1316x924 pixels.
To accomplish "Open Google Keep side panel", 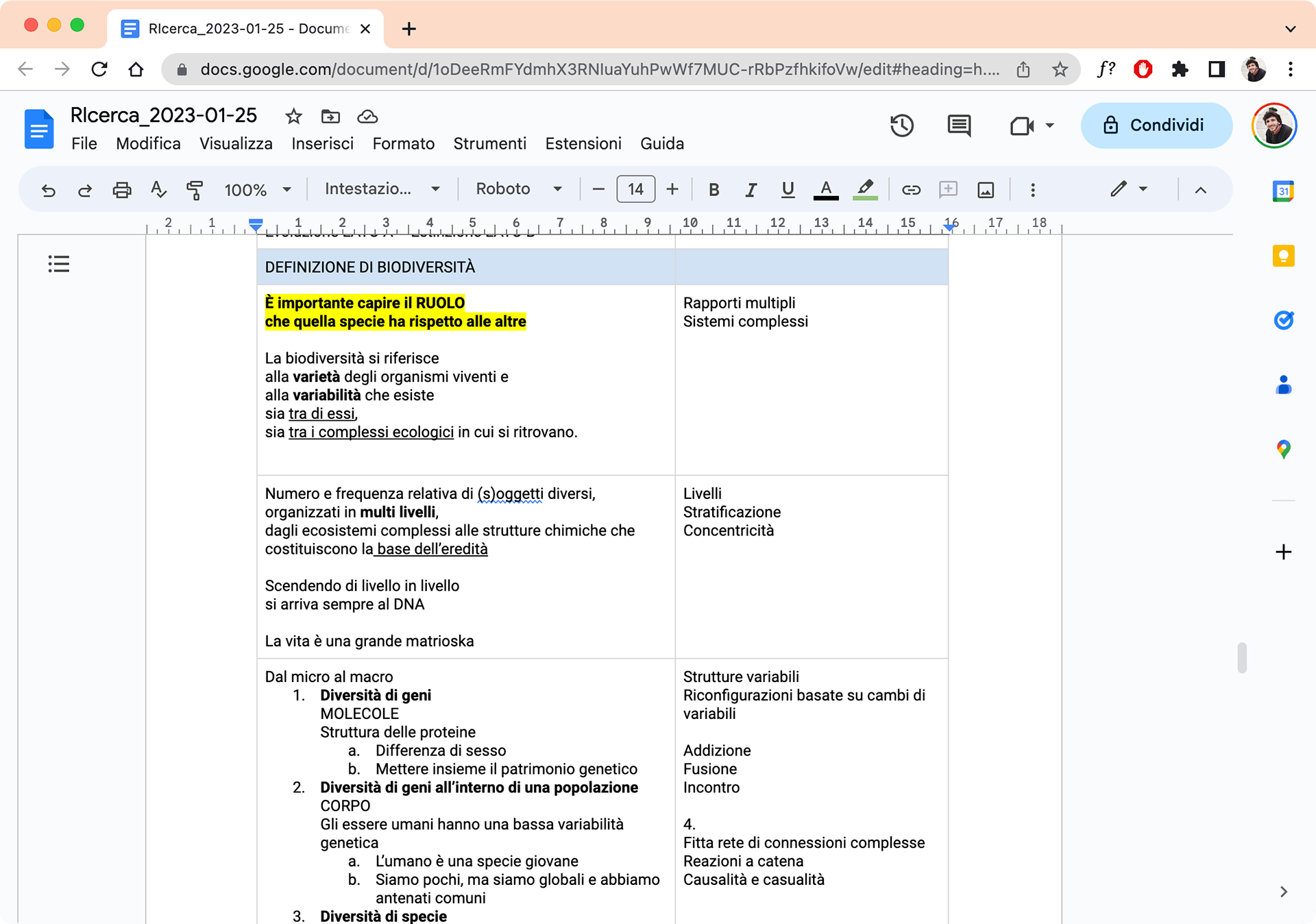I will tap(1283, 256).
